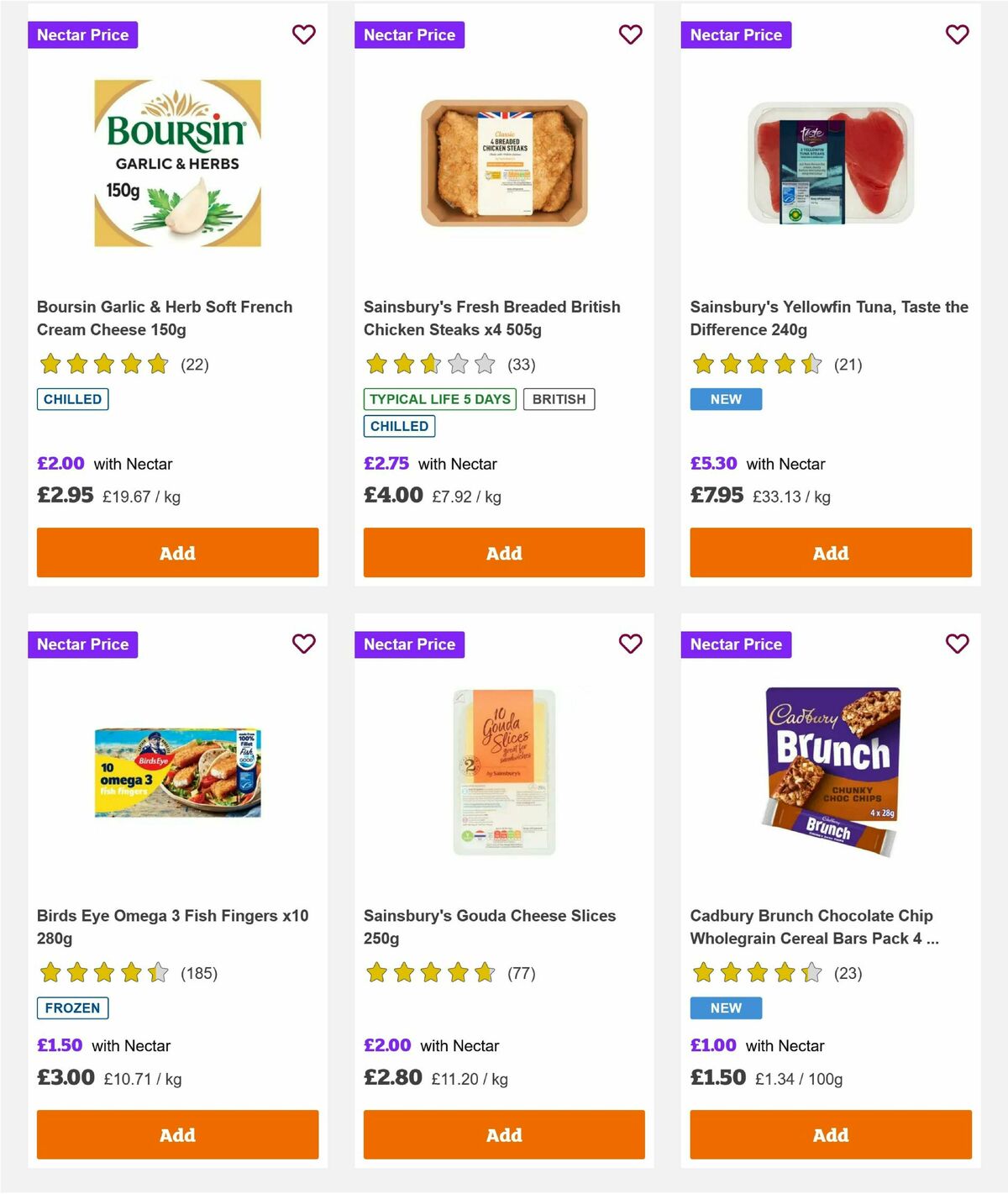The height and width of the screenshot is (1194, 1008).
Task: Click the CHILLED tag on Boursin card
Action: click(72, 399)
